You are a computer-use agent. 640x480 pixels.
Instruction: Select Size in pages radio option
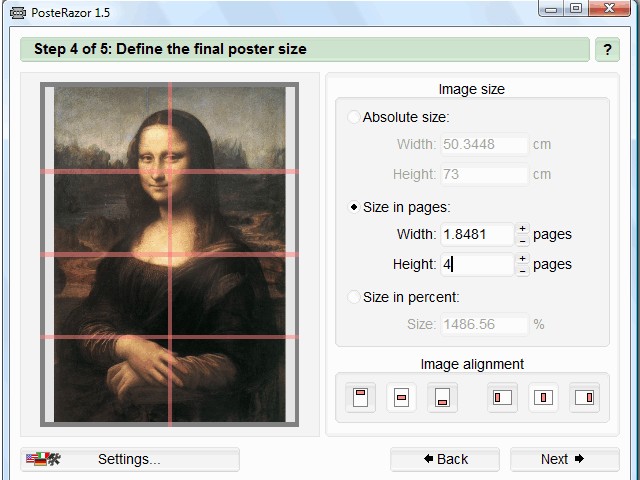coord(353,207)
